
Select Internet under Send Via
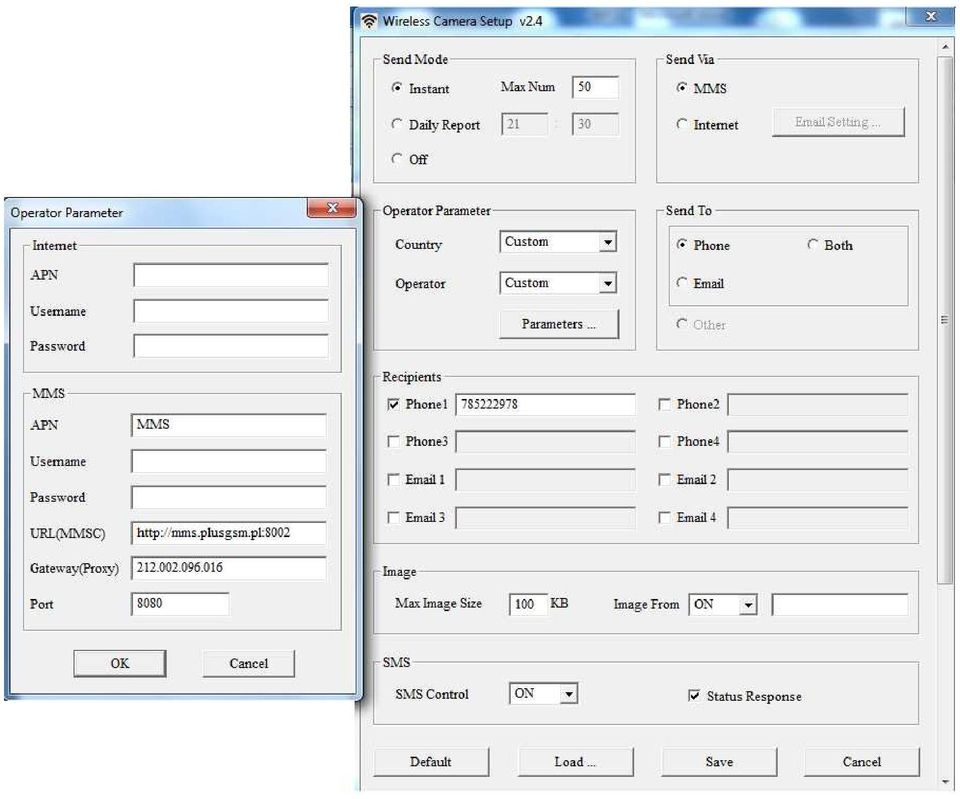[681, 124]
